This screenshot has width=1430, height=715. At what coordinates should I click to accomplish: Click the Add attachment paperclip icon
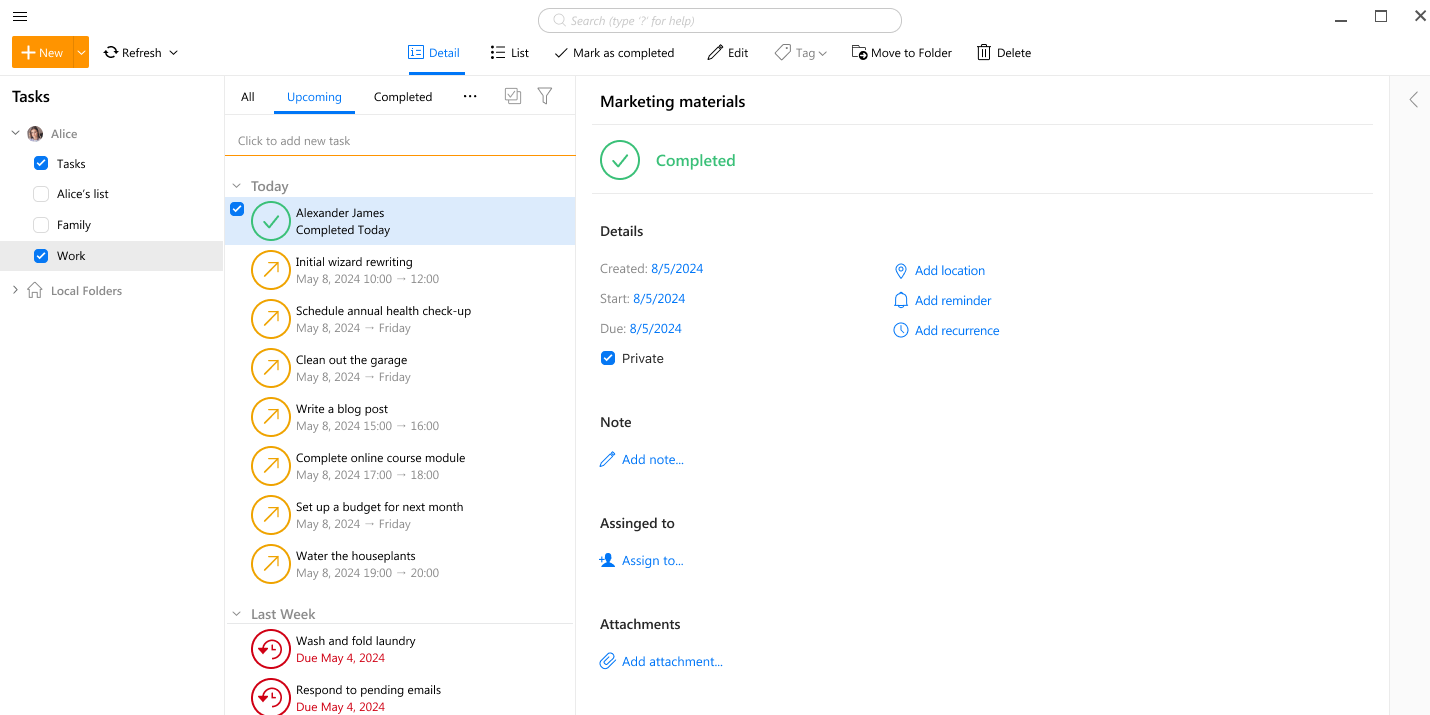click(607, 661)
